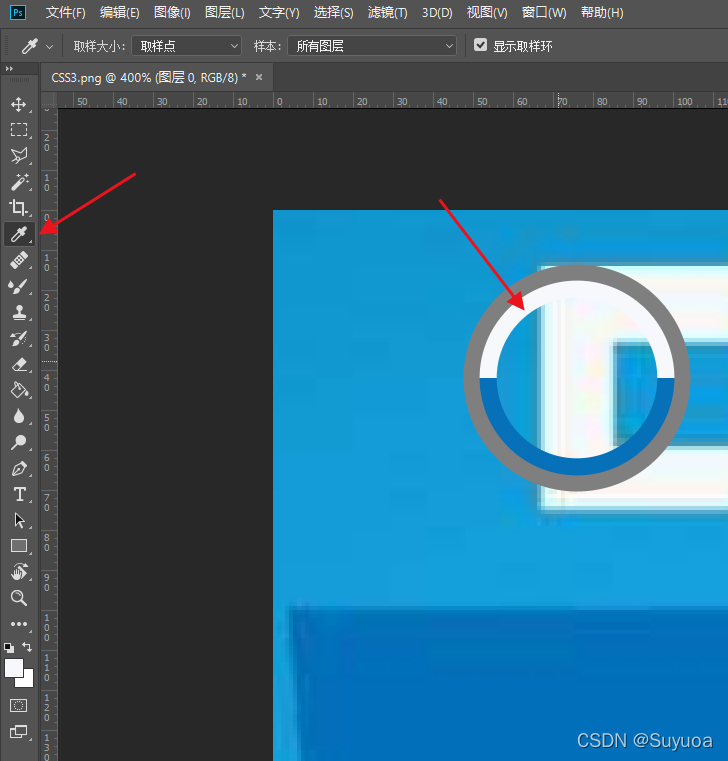Open the 3D(D) menu
Screen dimensions: 728x761
coord(437,13)
